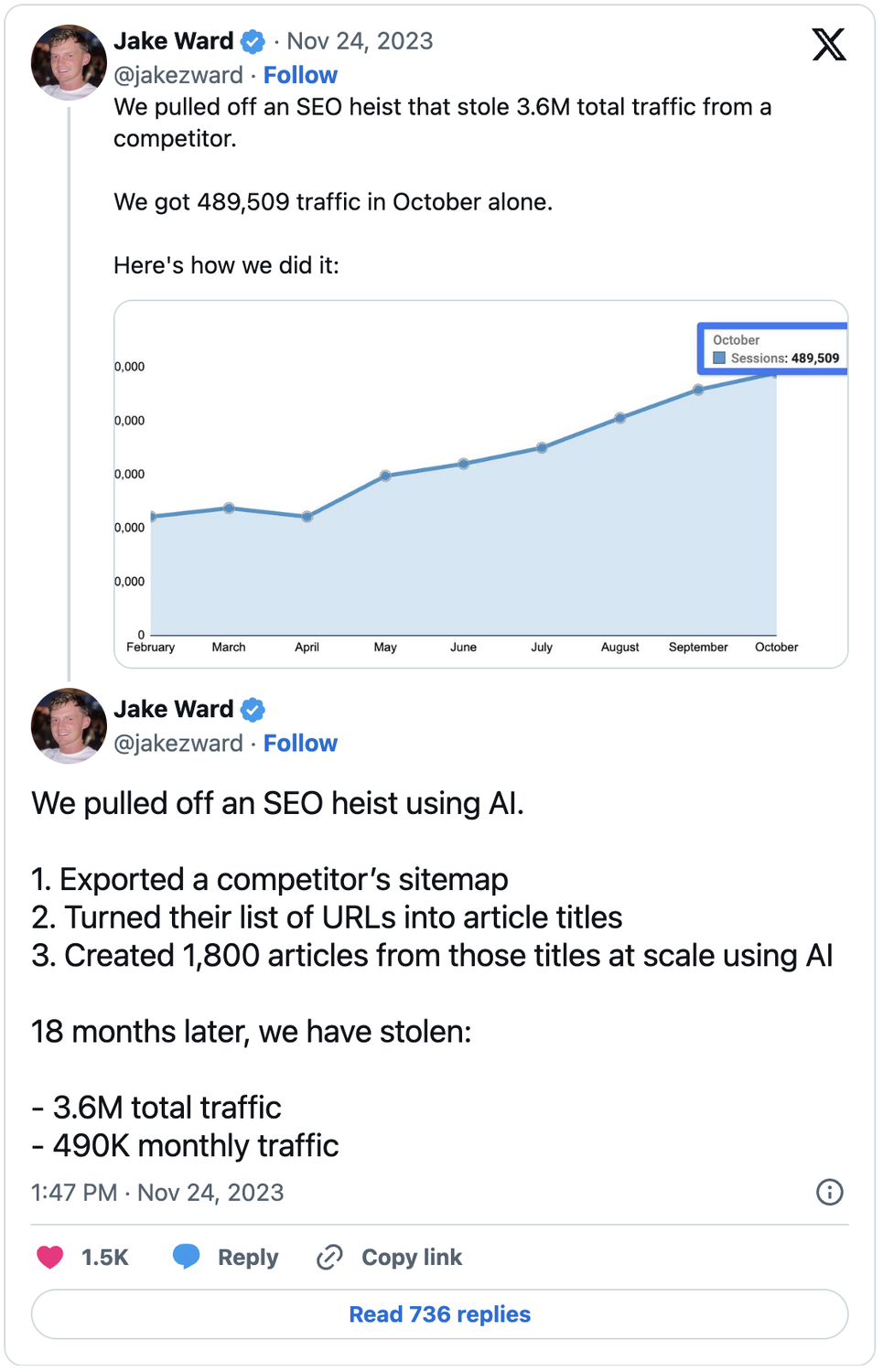Click the verified badge in the second tweet

pyautogui.click(x=253, y=709)
